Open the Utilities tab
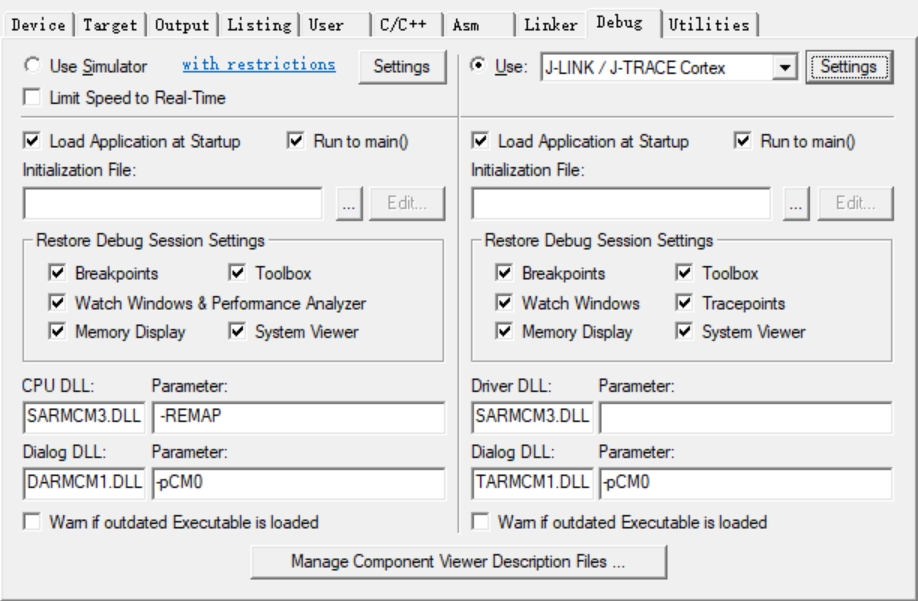Image resolution: width=918 pixels, height=601 pixels. [711, 24]
